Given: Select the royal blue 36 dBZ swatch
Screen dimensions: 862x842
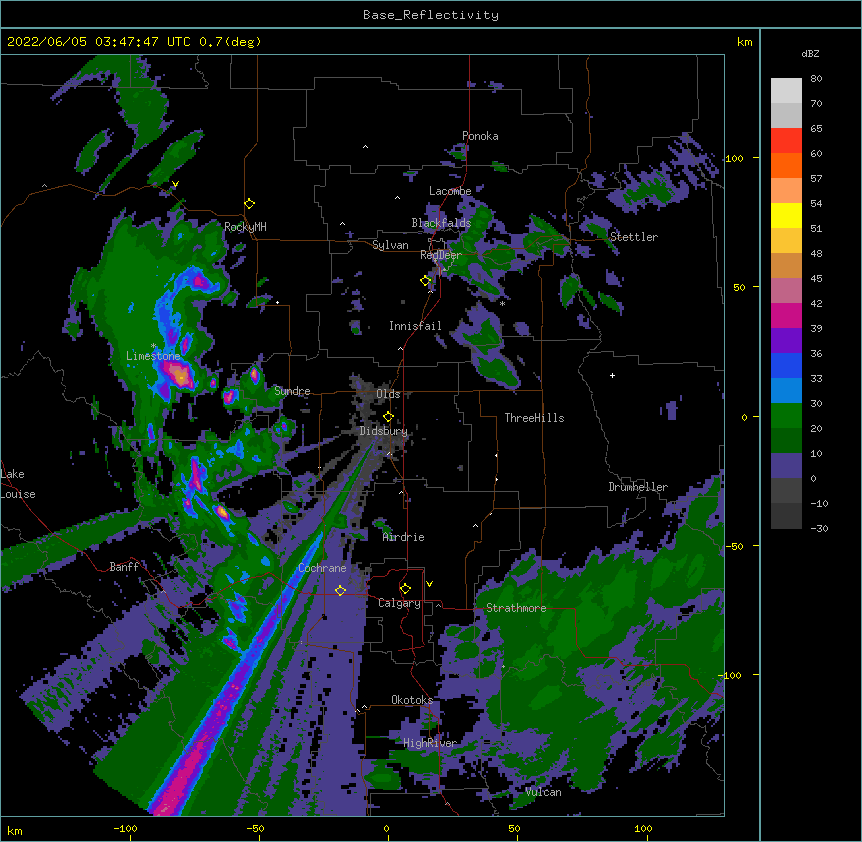Looking at the screenshot, I should (x=786, y=365).
